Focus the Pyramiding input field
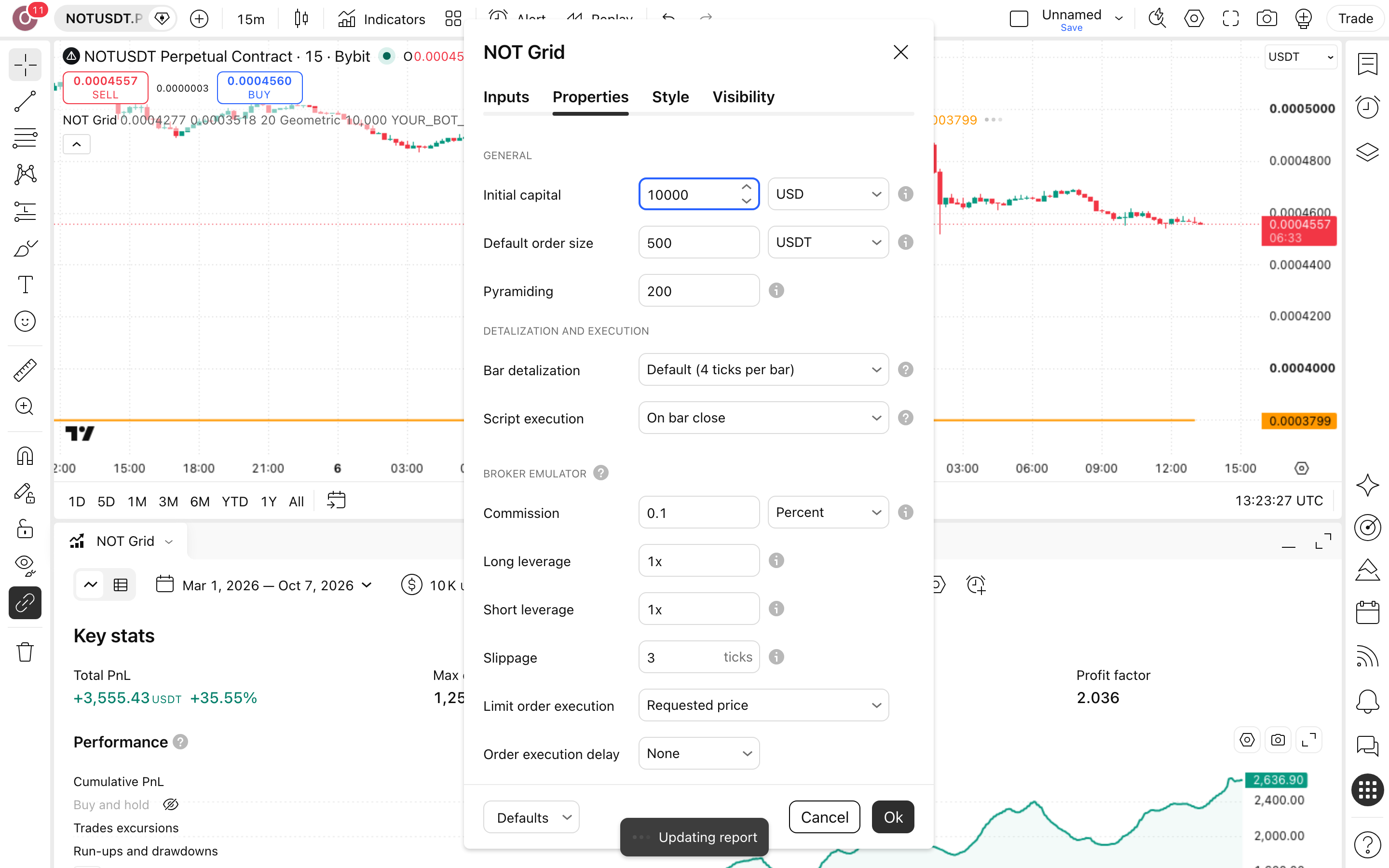The image size is (1389, 868). 698,290
